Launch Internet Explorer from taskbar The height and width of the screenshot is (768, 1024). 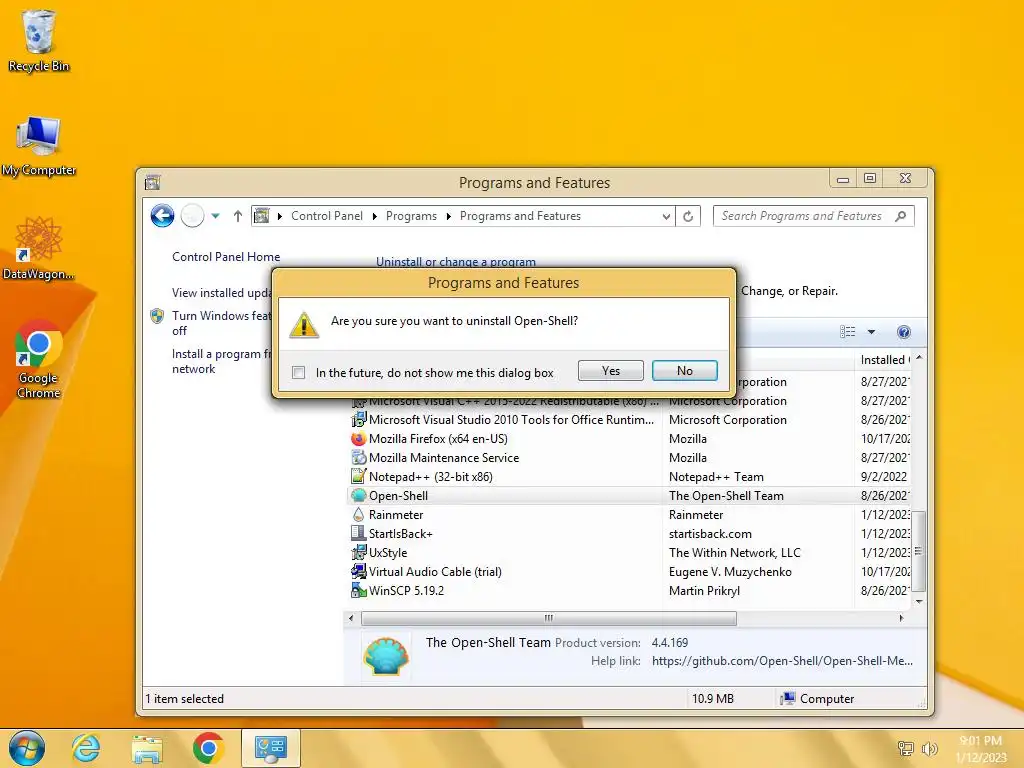tap(86, 748)
